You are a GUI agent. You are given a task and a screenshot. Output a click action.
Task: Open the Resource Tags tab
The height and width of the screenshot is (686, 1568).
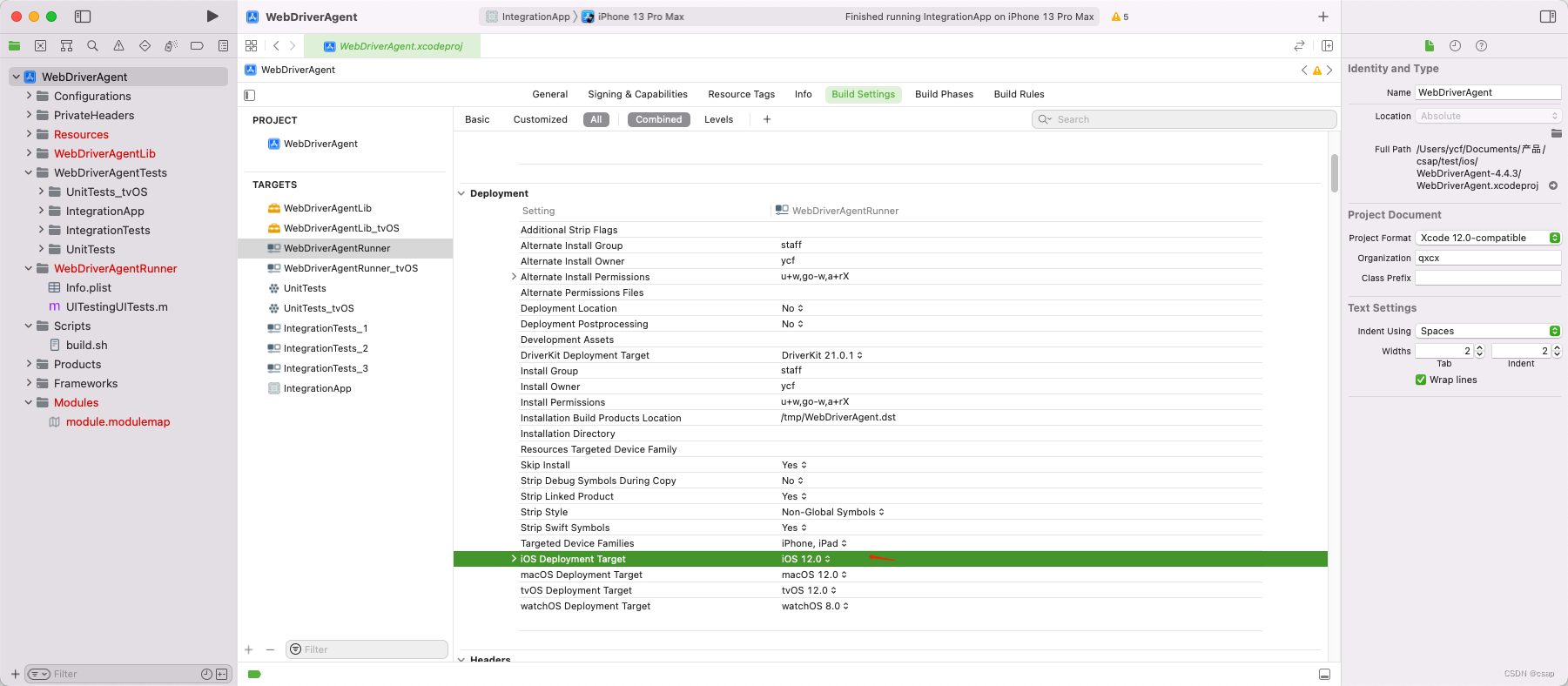click(741, 94)
